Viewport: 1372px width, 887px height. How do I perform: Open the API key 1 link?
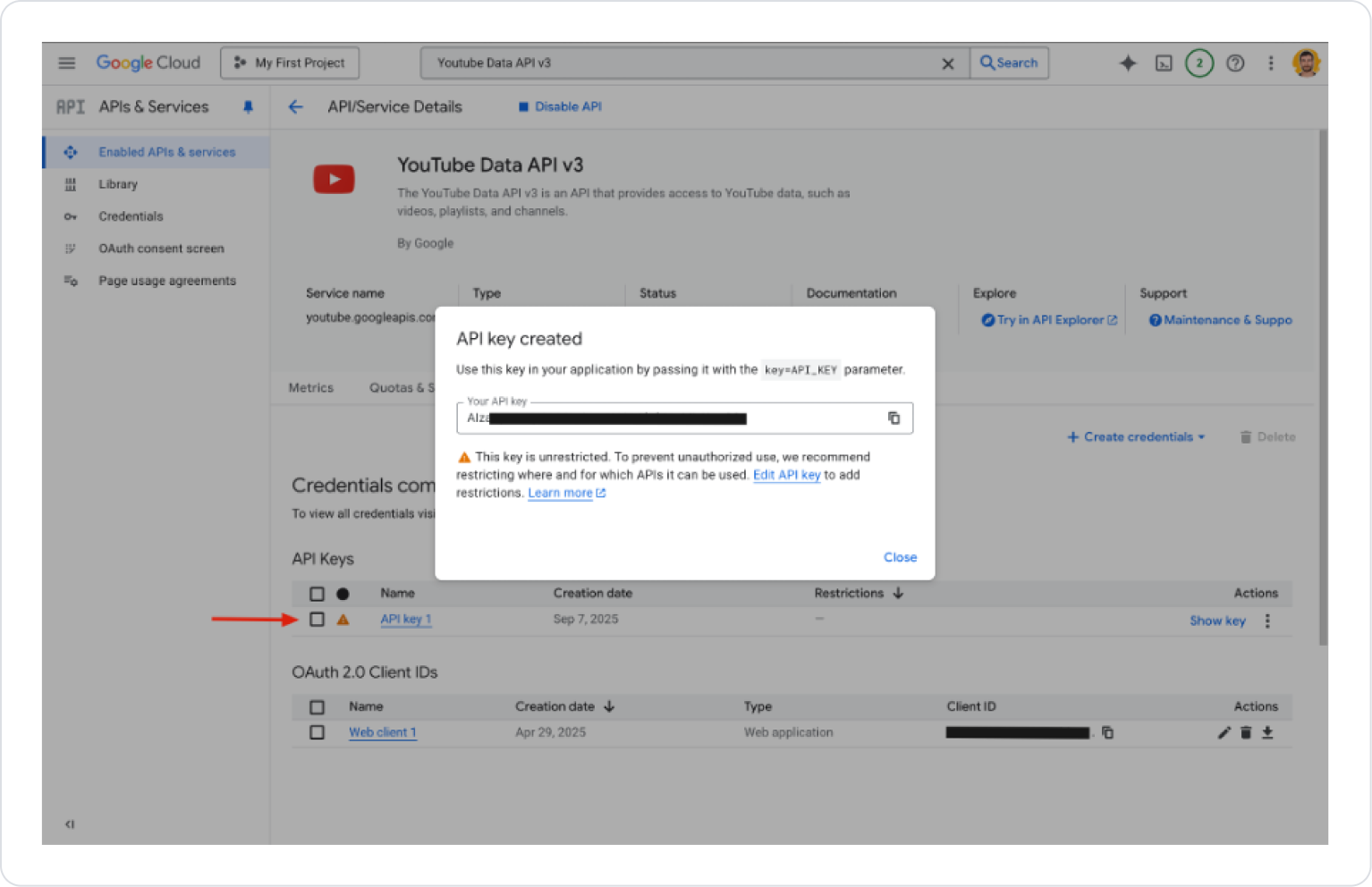pos(406,619)
